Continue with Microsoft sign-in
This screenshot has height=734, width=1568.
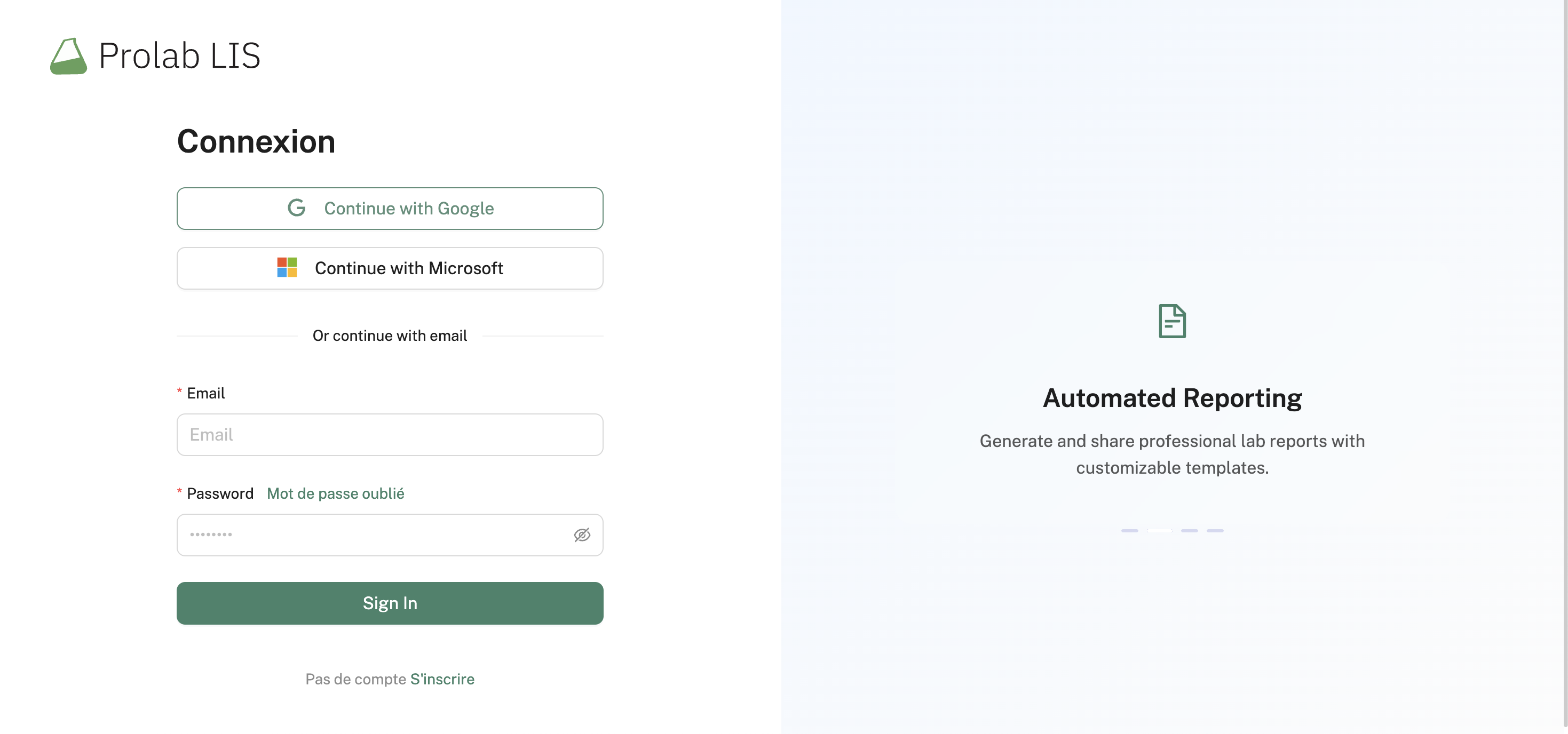(390, 268)
